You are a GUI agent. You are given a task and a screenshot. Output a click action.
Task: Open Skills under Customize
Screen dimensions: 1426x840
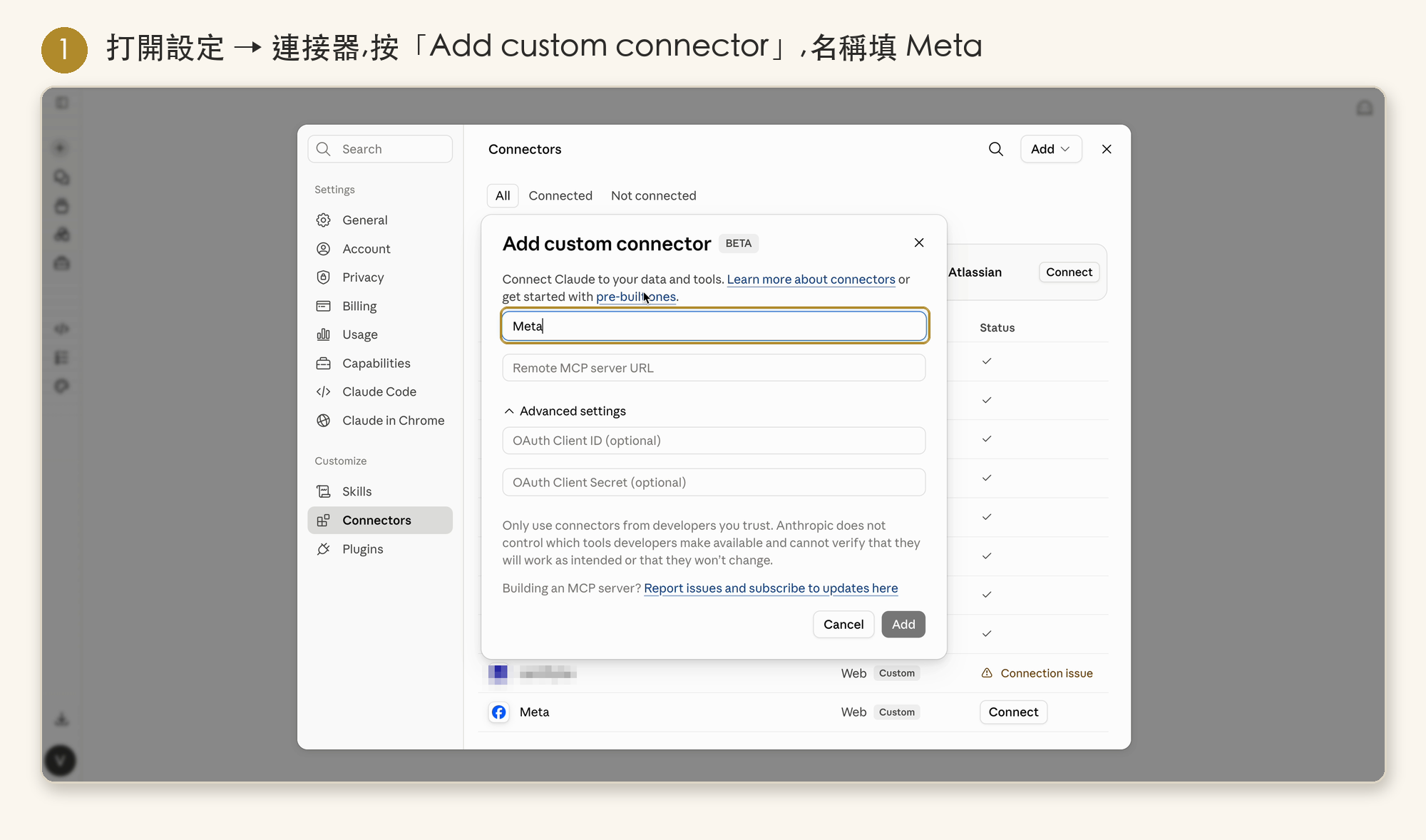click(x=380, y=491)
